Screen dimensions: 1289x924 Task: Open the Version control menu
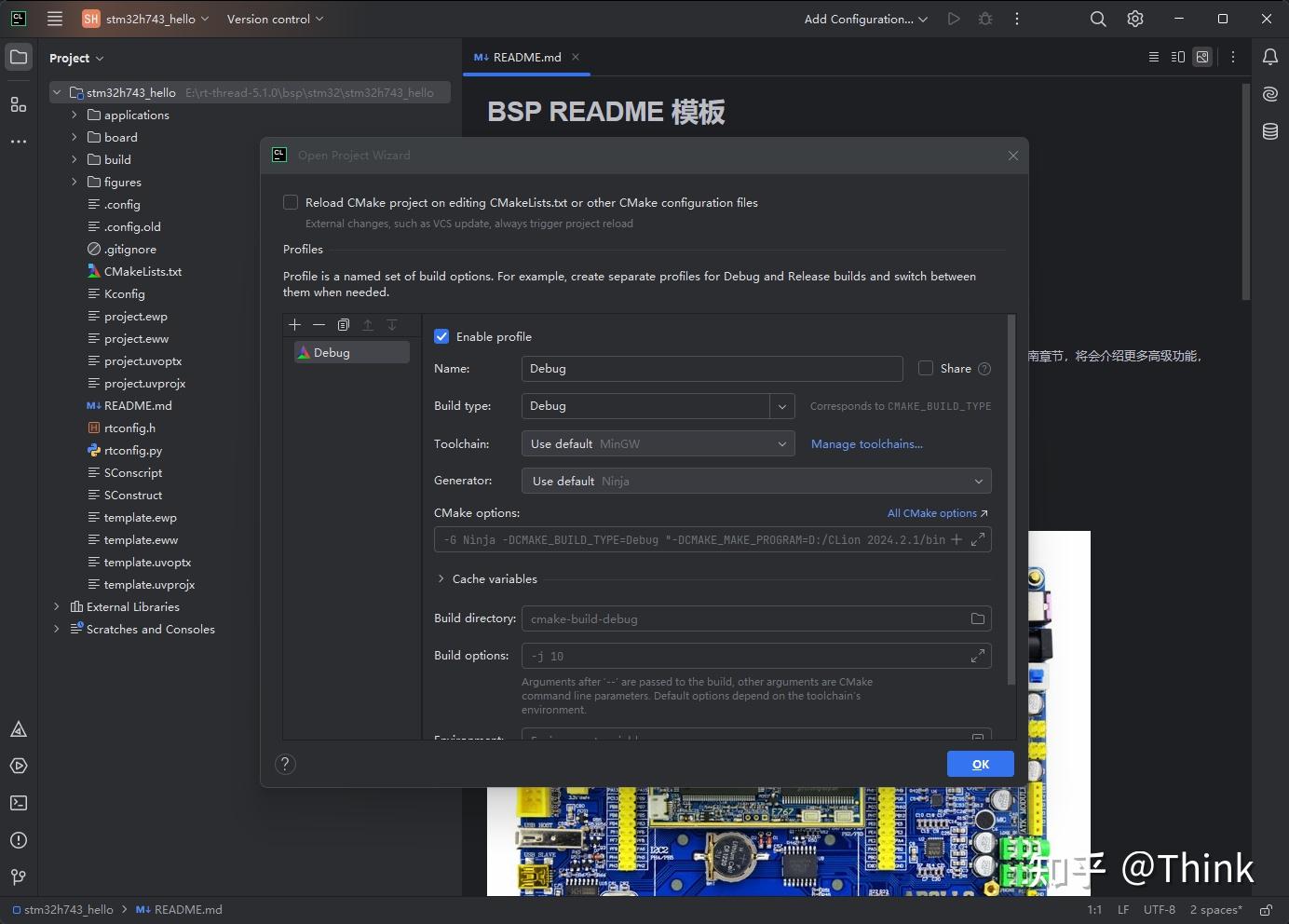click(x=275, y=19)
